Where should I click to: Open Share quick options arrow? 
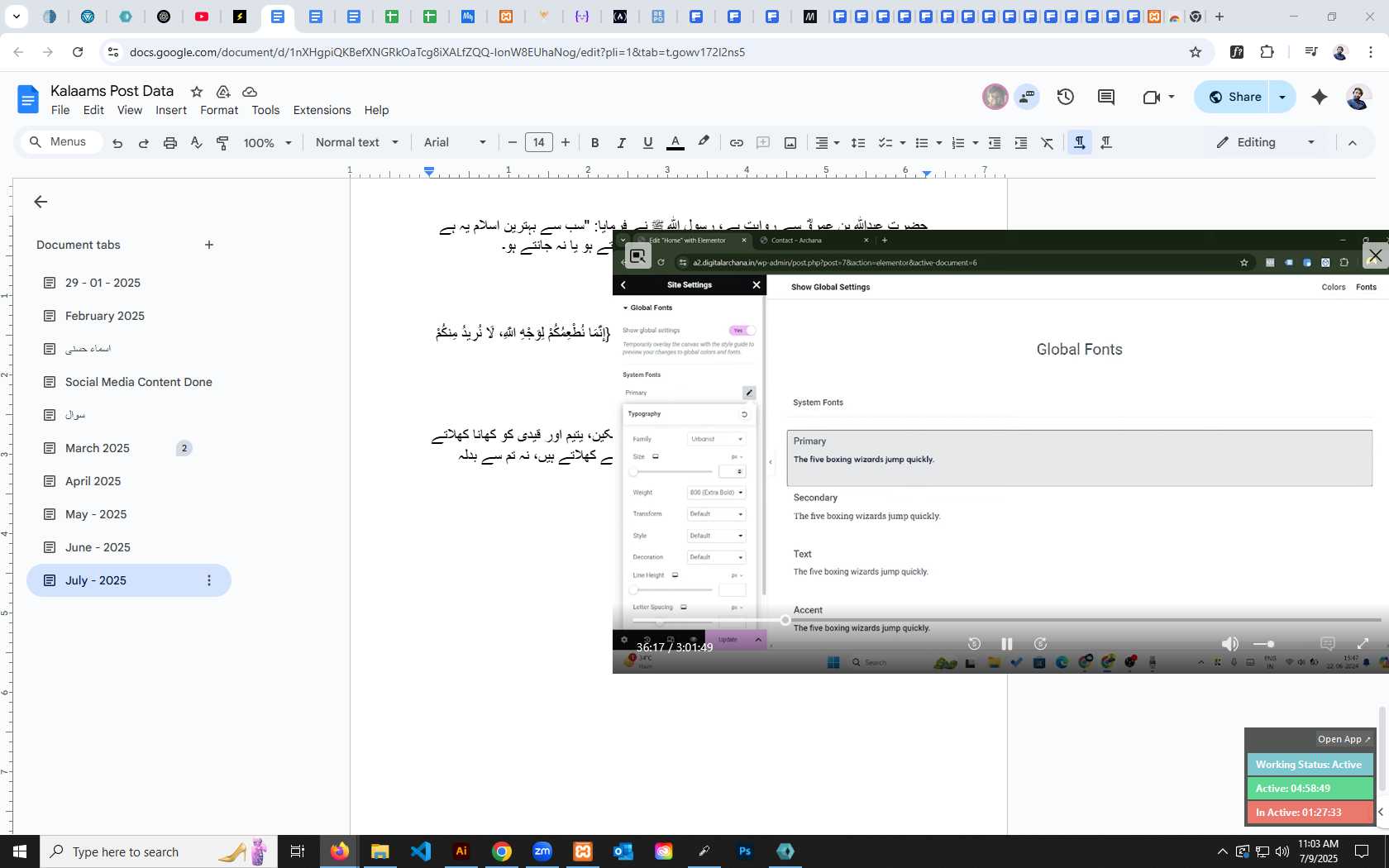1282,97
